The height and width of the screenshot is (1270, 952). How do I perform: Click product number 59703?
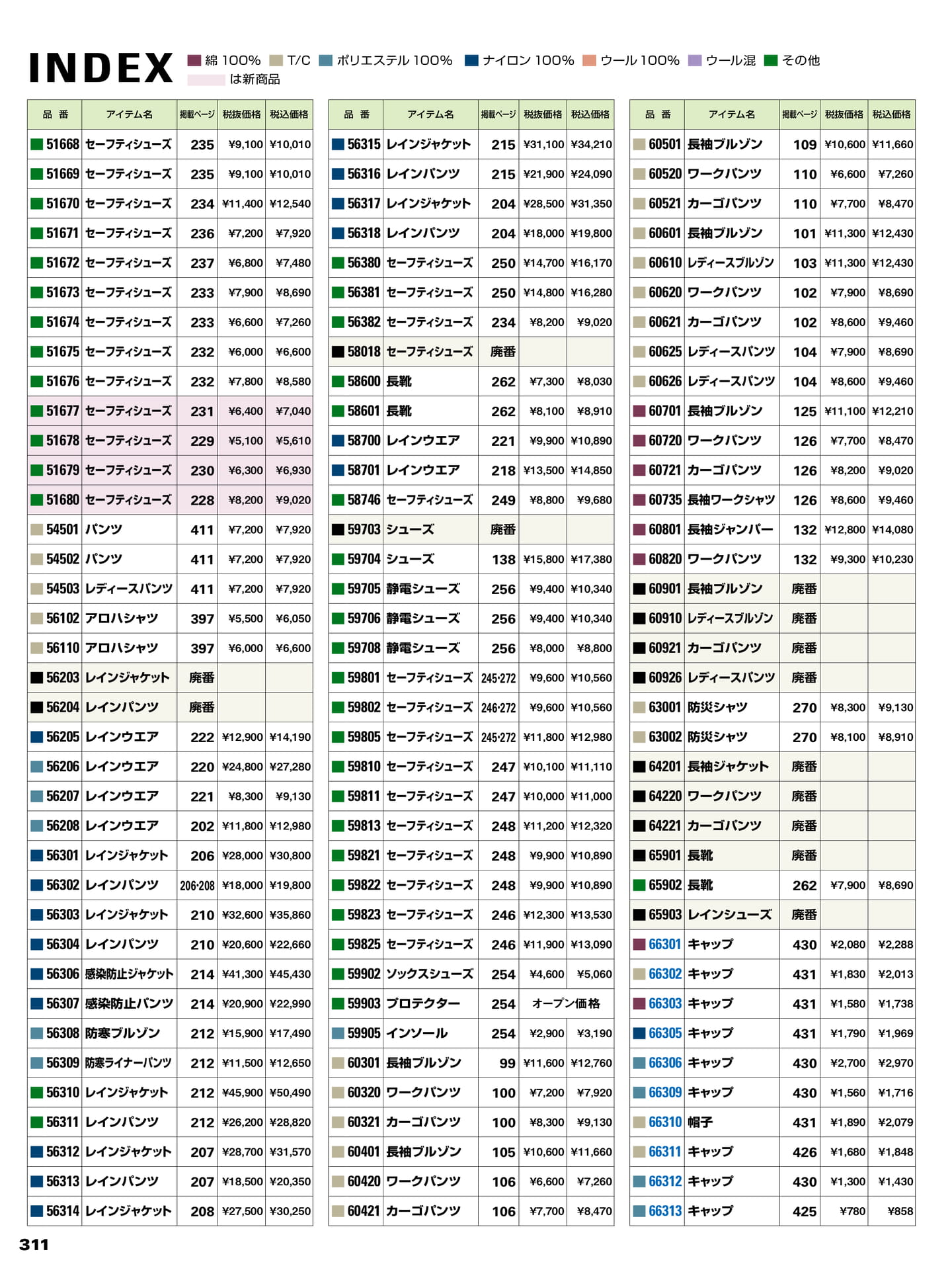pos(364,530)
